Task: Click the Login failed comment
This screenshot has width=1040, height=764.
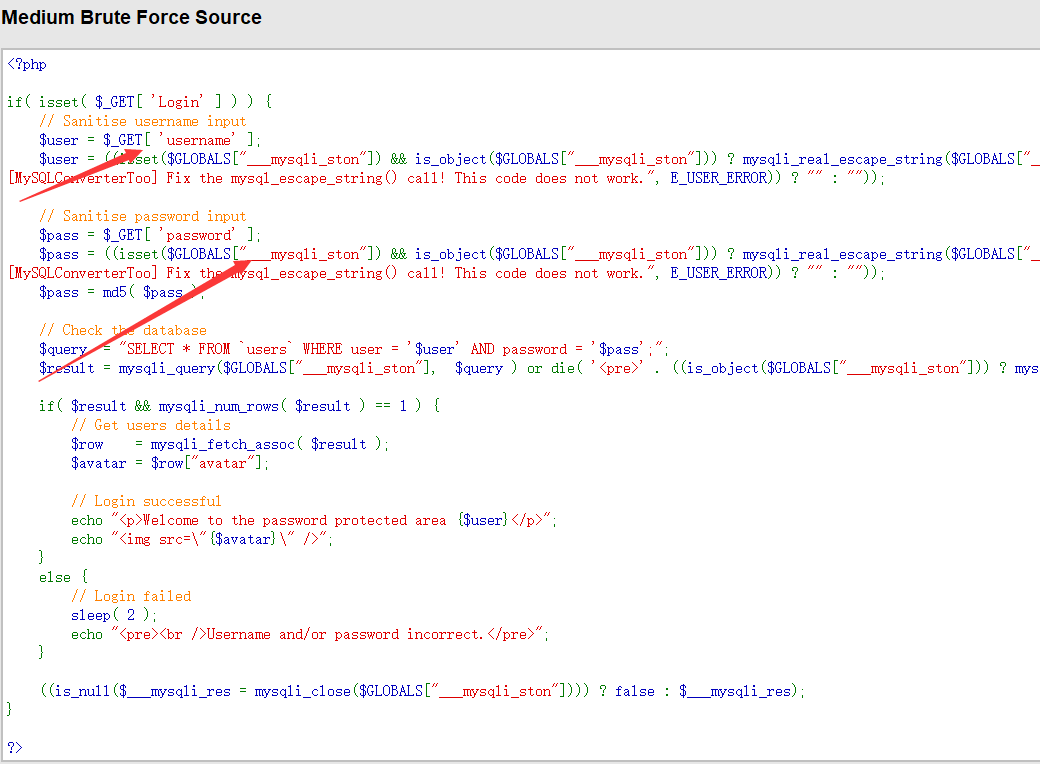Action: (130, 596)
